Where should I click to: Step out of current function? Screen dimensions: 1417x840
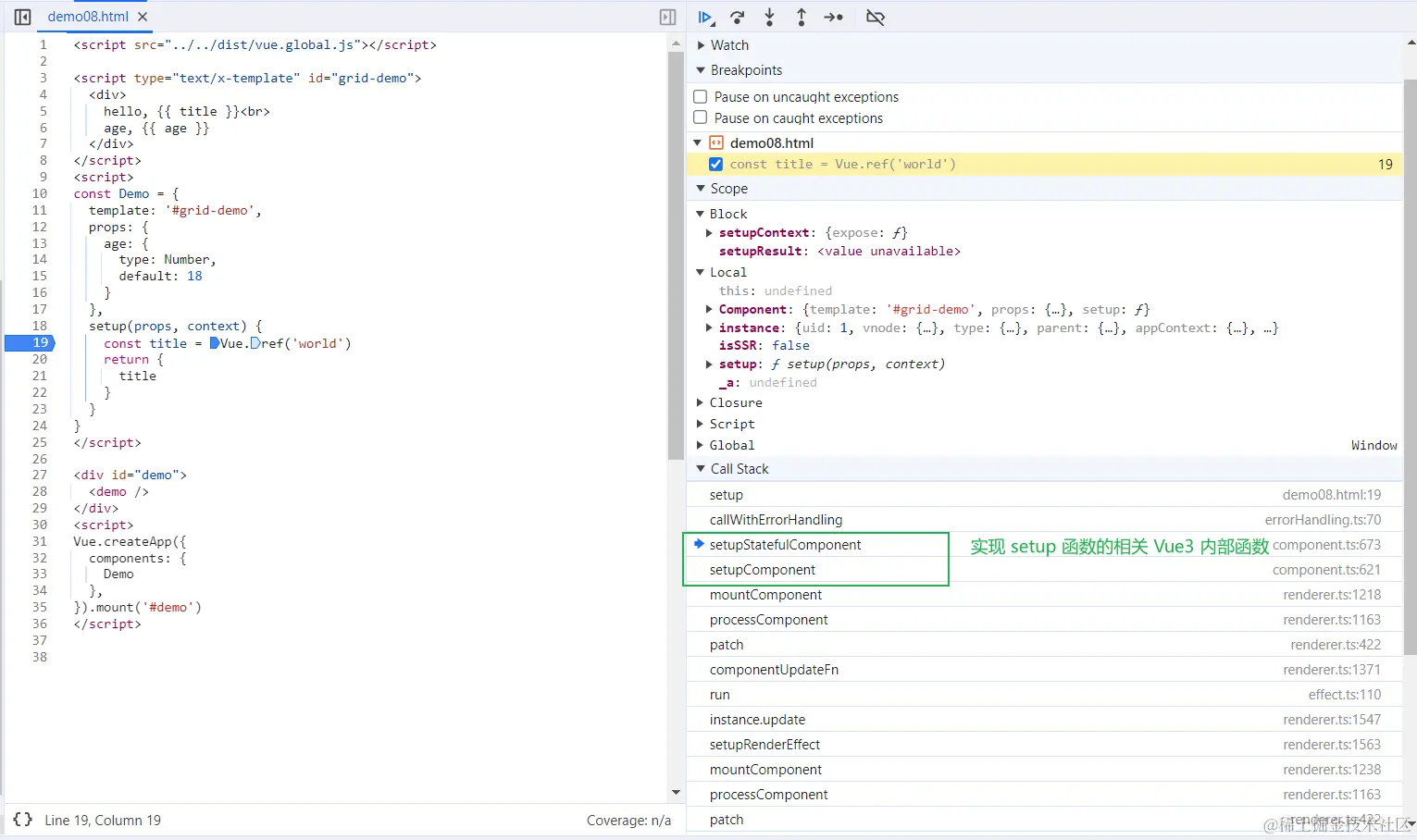(x=802, y=17)
